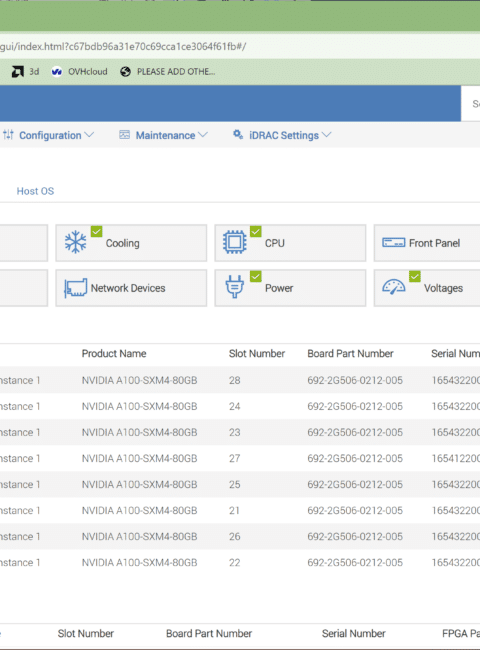Image resolution: width=480 pixels, height=650 pixels.
Task: Select the slot number 25 cell
Action: tap(235, 485)
